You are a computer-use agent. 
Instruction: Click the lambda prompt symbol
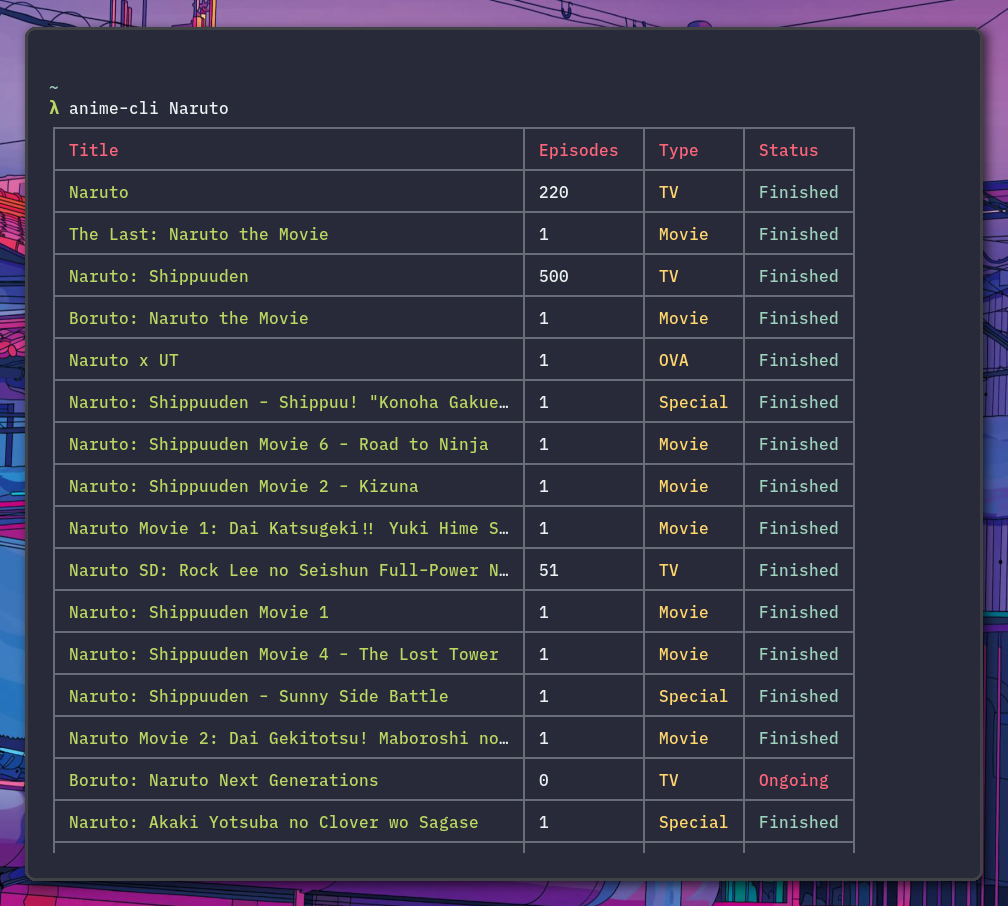(54, 108)
